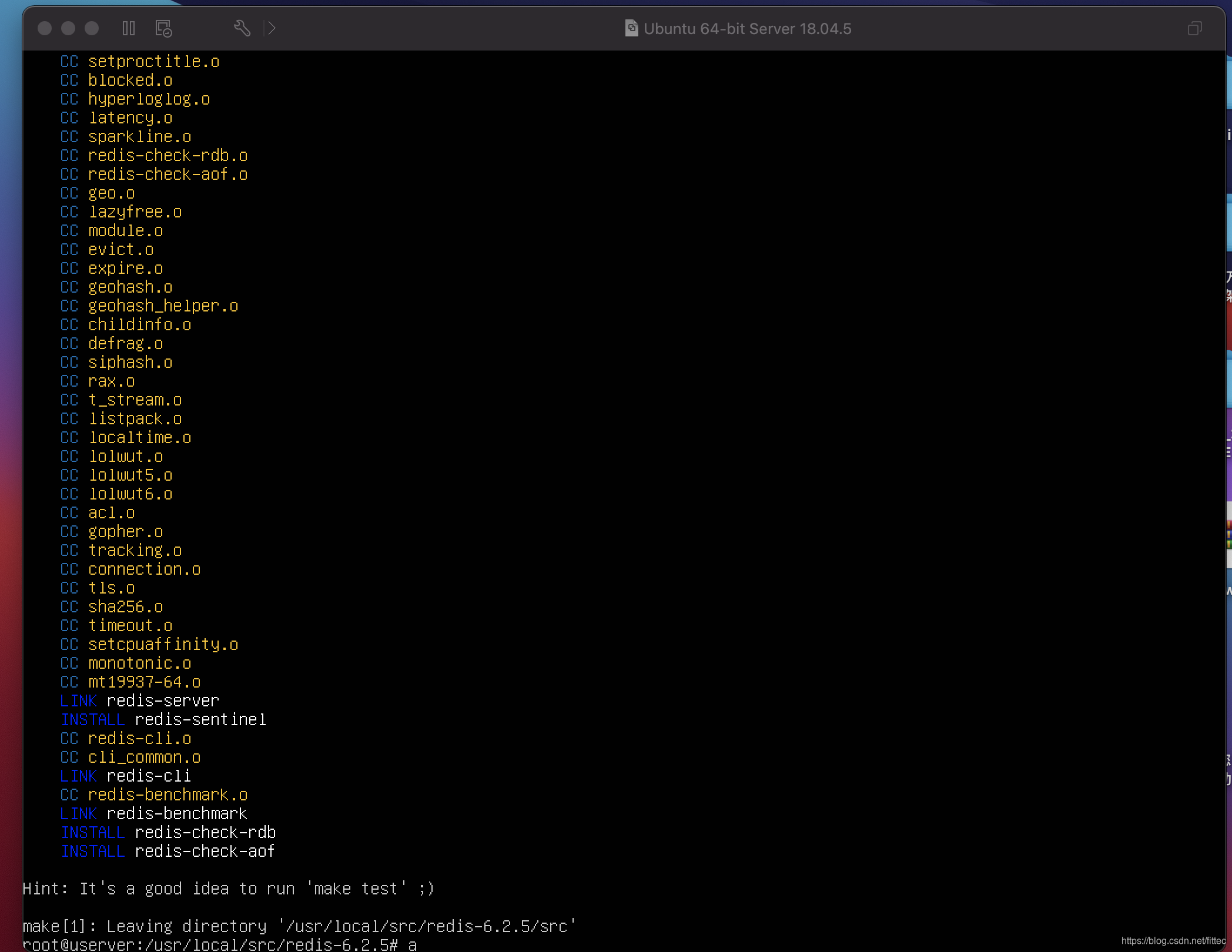The height and width of the screenshot is (952, 1232).
Task: Click the 'INSTALL redis-check-aof' line
Action: [x=168, y=851]
